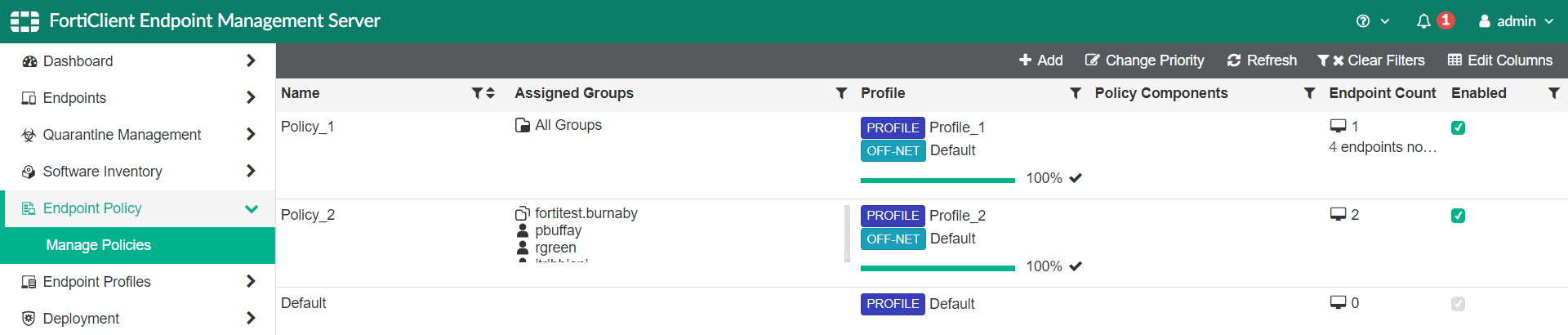
Task: Filter the Assigned Groups column
Action: 841,93
